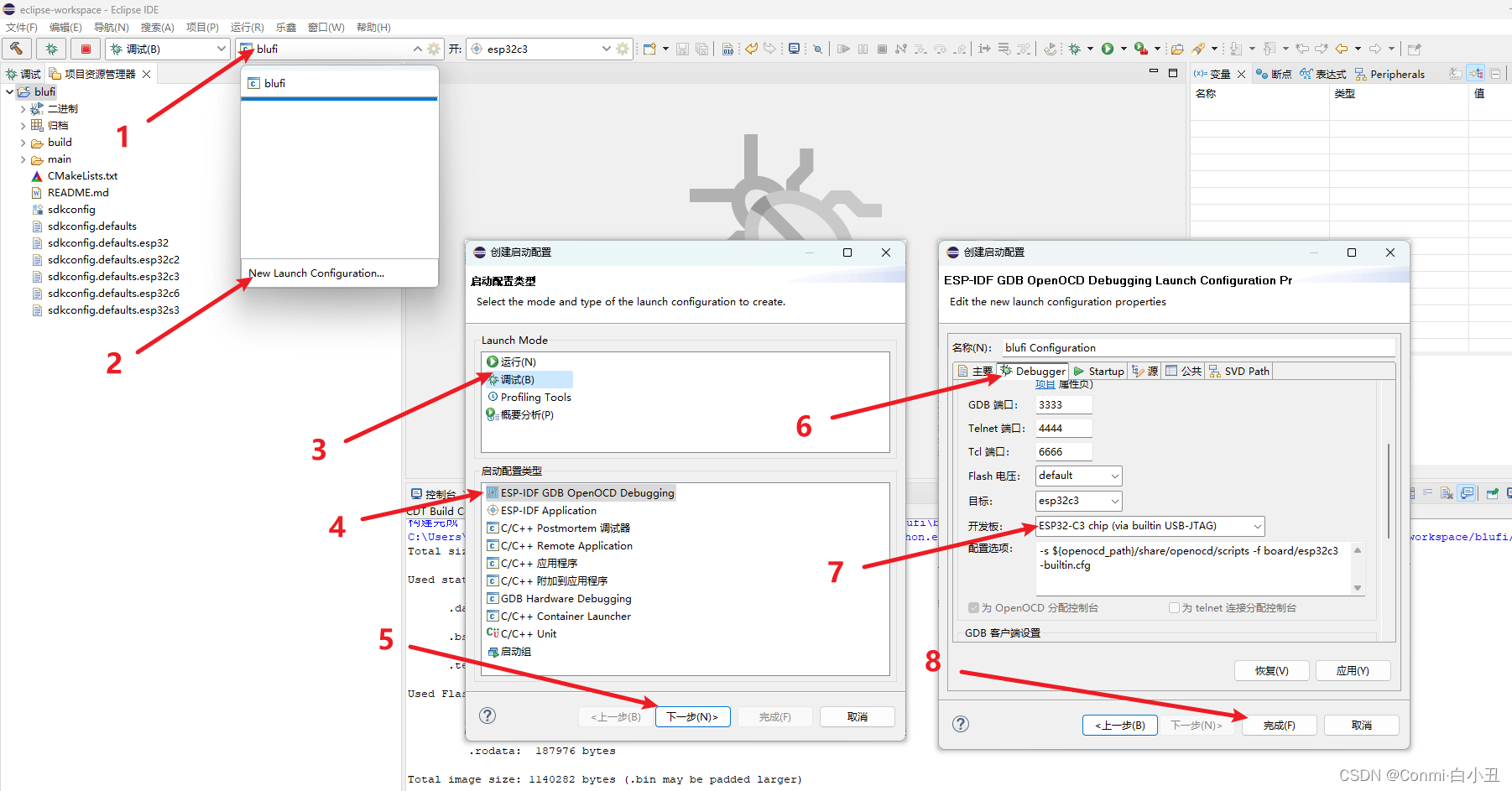Click the Disconnect debug toolbar icon
This screenshot has width=1512, height=791.
coord(901,49)
